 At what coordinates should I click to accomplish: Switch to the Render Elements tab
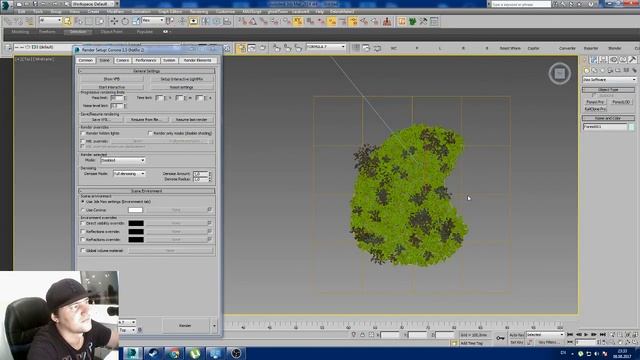pyautogui.click(x=198, y=60)
